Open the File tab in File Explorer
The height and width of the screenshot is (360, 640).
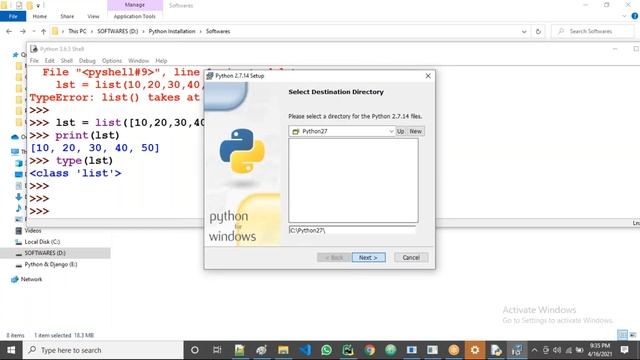click(13, 16)
